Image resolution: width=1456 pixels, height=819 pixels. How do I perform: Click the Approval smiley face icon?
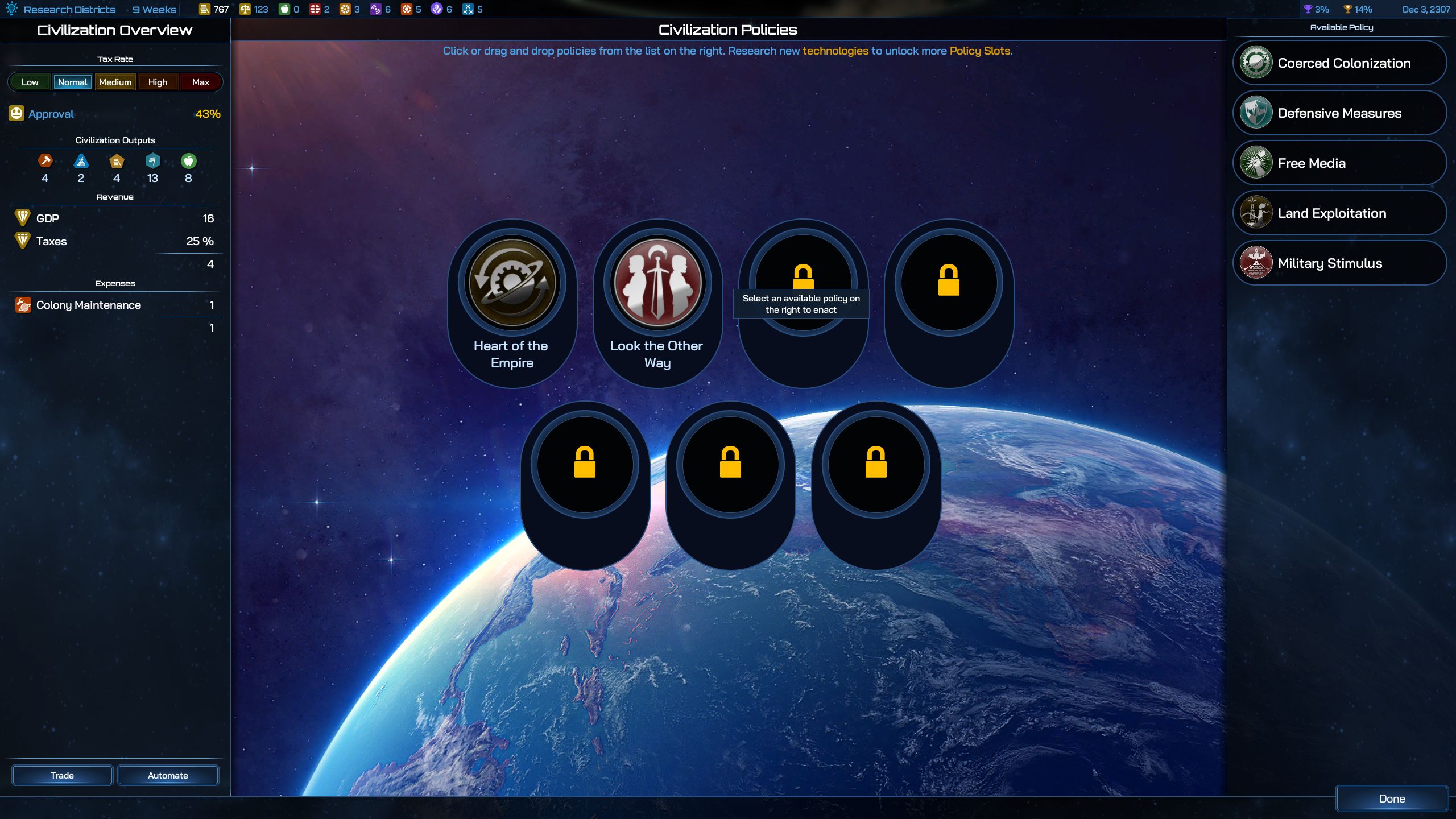[x=16, y=113]
